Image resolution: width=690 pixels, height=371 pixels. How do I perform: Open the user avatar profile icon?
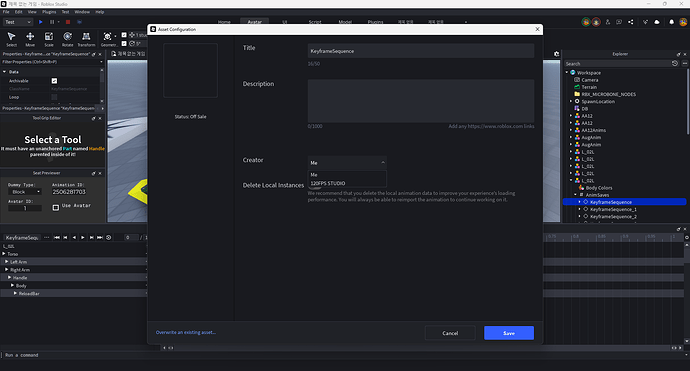click(683, 22)
